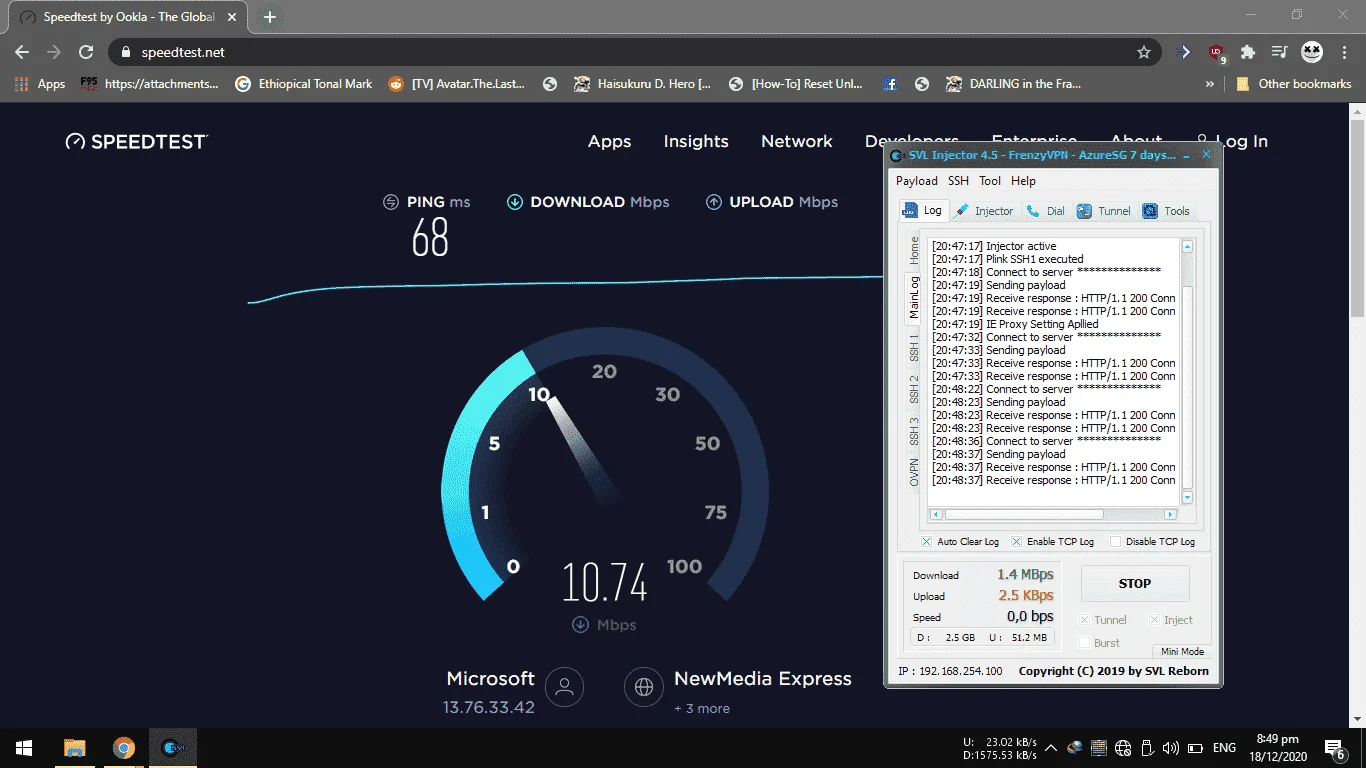Open the Network link on Speedtest

[x=797, y=142]
